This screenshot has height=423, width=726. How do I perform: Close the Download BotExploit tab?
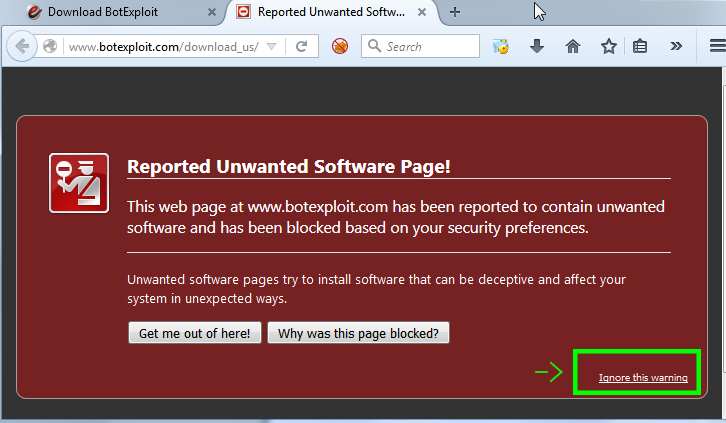tap(212, 12)
